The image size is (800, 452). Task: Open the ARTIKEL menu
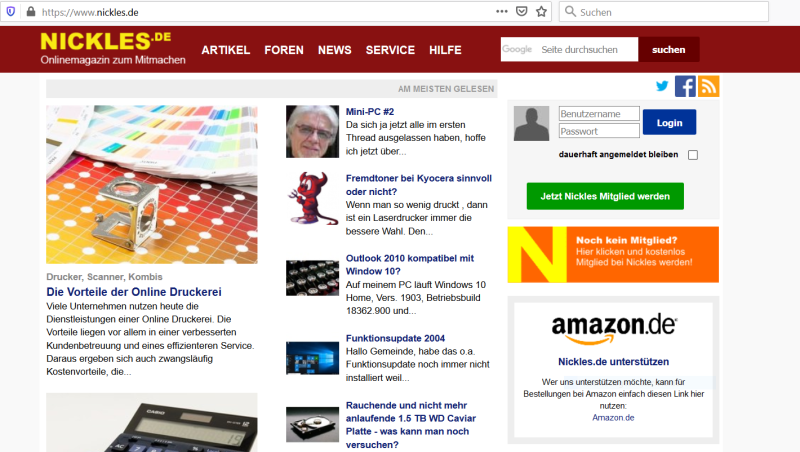point(226,50)
